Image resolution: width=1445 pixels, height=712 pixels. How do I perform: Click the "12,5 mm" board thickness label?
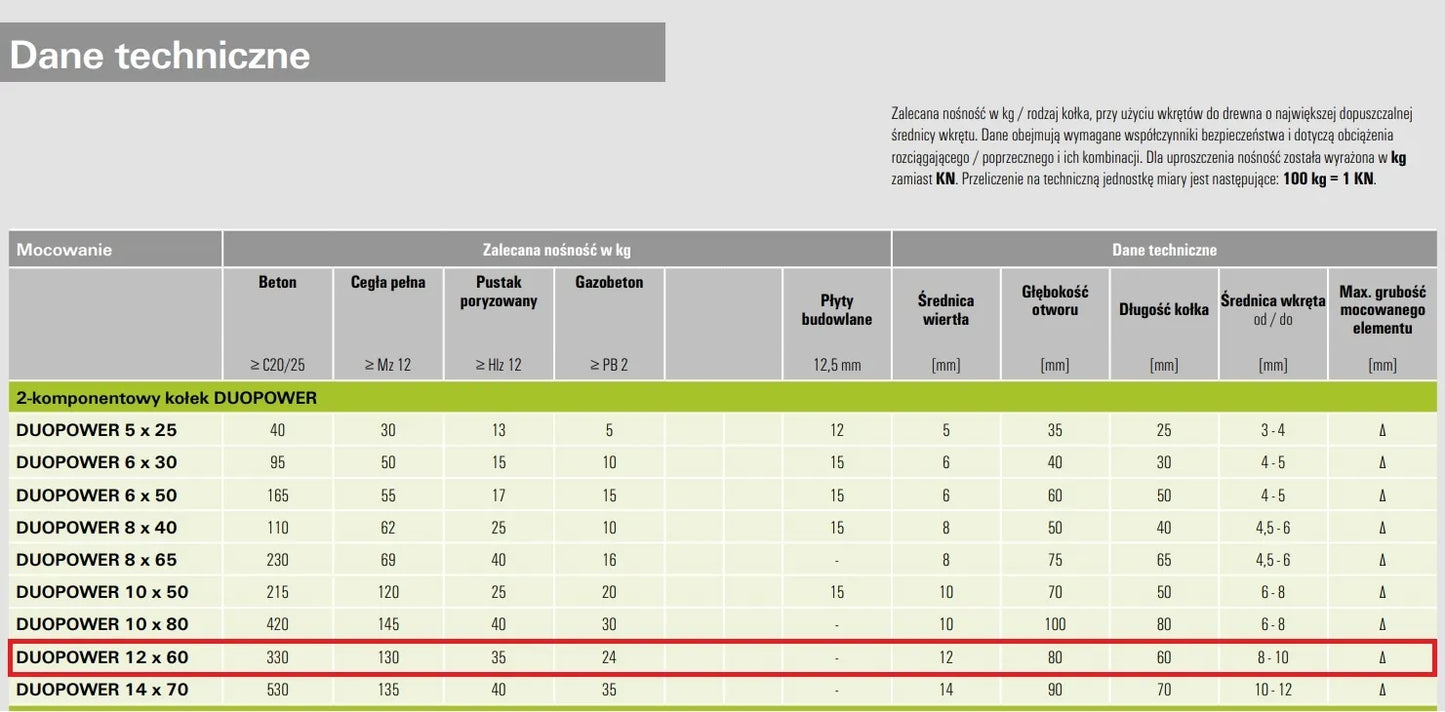[x=837, y=365]
